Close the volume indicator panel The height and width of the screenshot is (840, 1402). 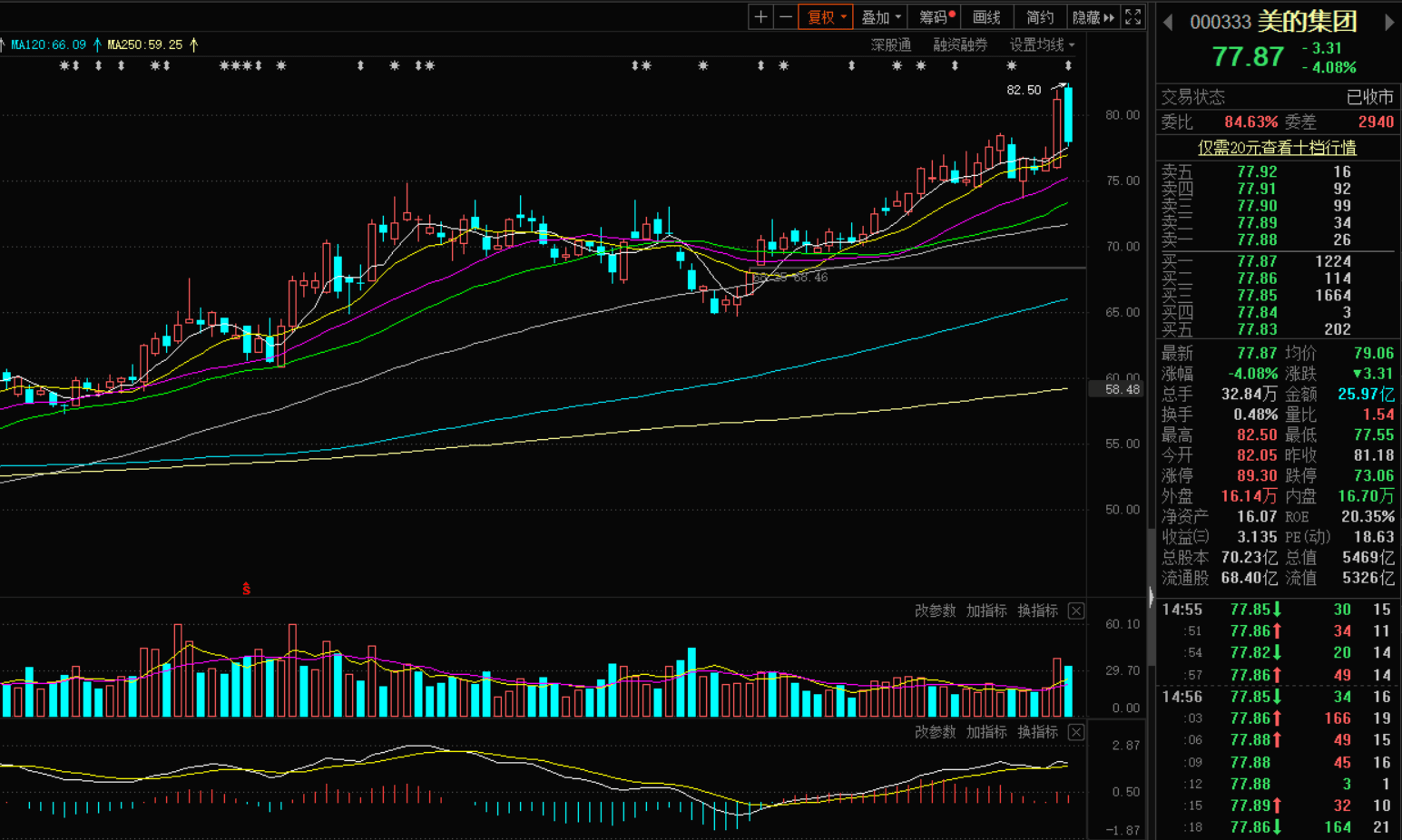[x=1075, y=611]
